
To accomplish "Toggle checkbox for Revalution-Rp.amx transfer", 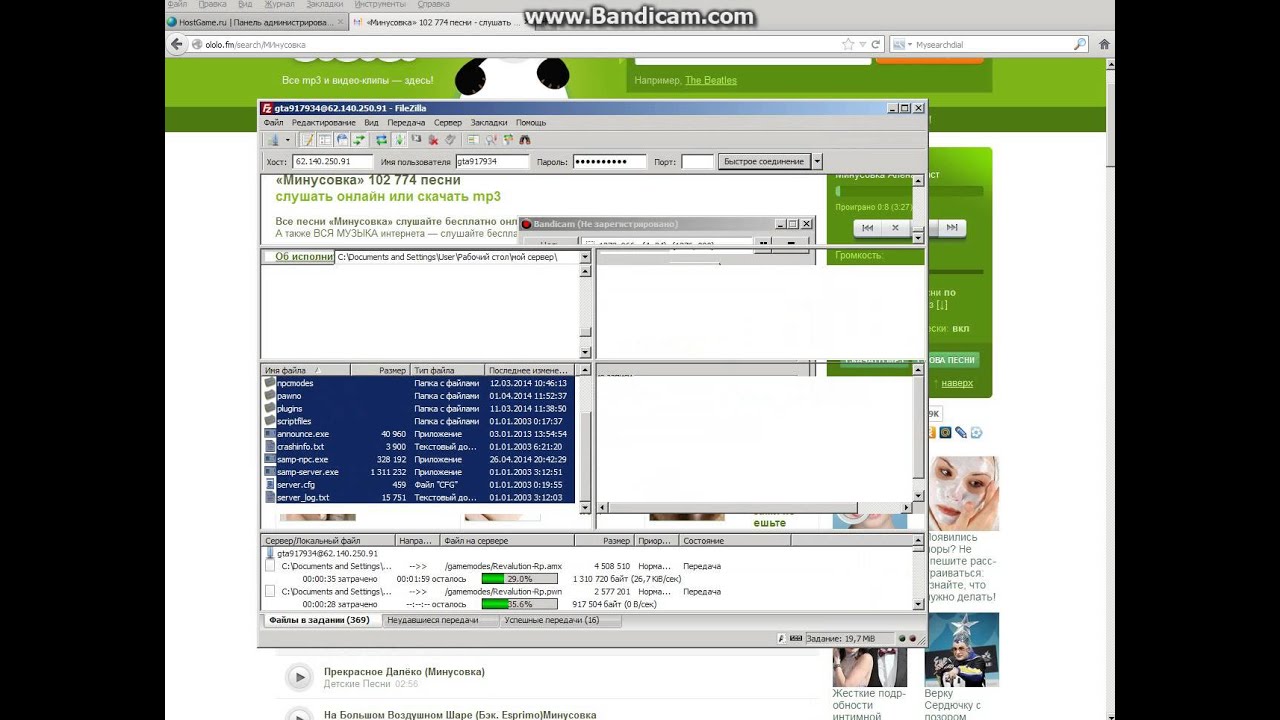I will tap(270, 566).
